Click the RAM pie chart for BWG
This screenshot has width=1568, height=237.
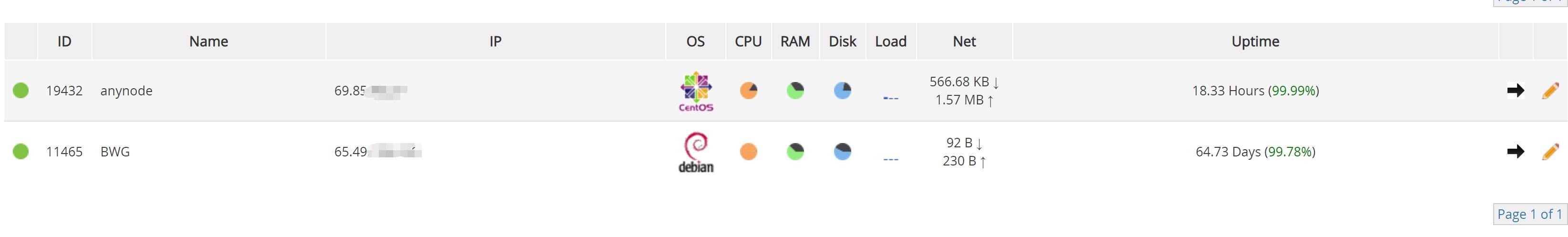795,152
